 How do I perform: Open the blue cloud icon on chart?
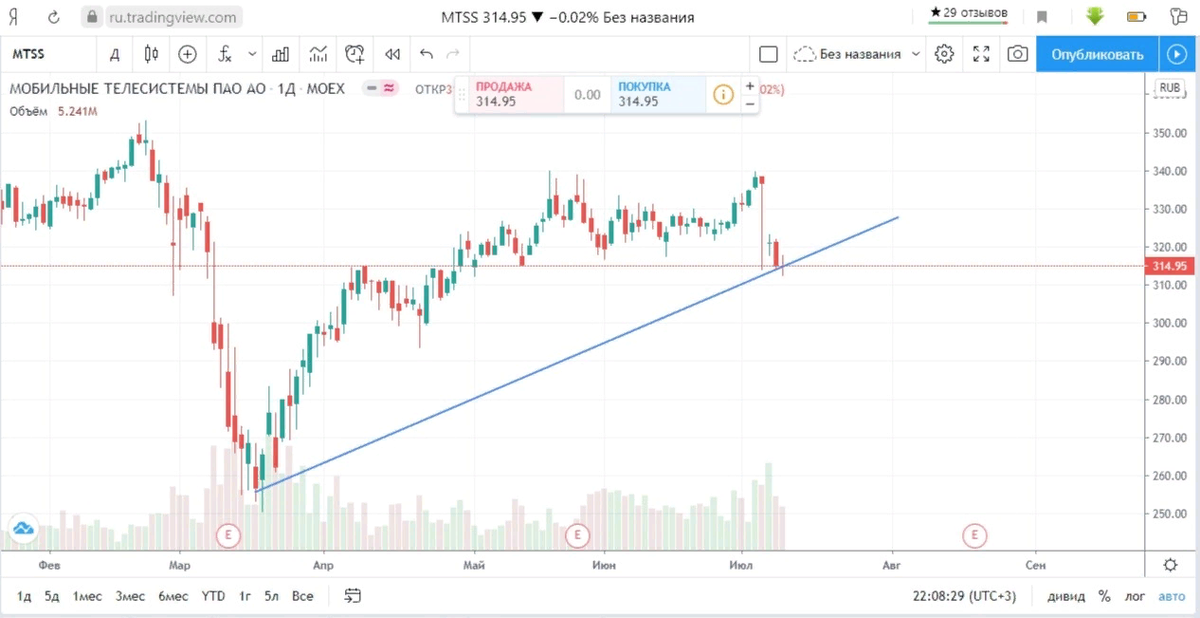pos(22,528)
